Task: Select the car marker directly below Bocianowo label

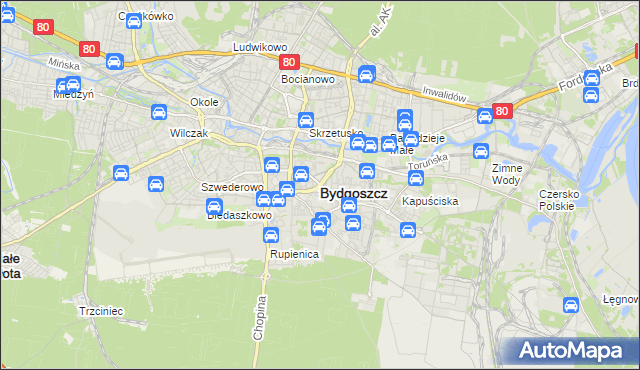Action: pos(306,120)
